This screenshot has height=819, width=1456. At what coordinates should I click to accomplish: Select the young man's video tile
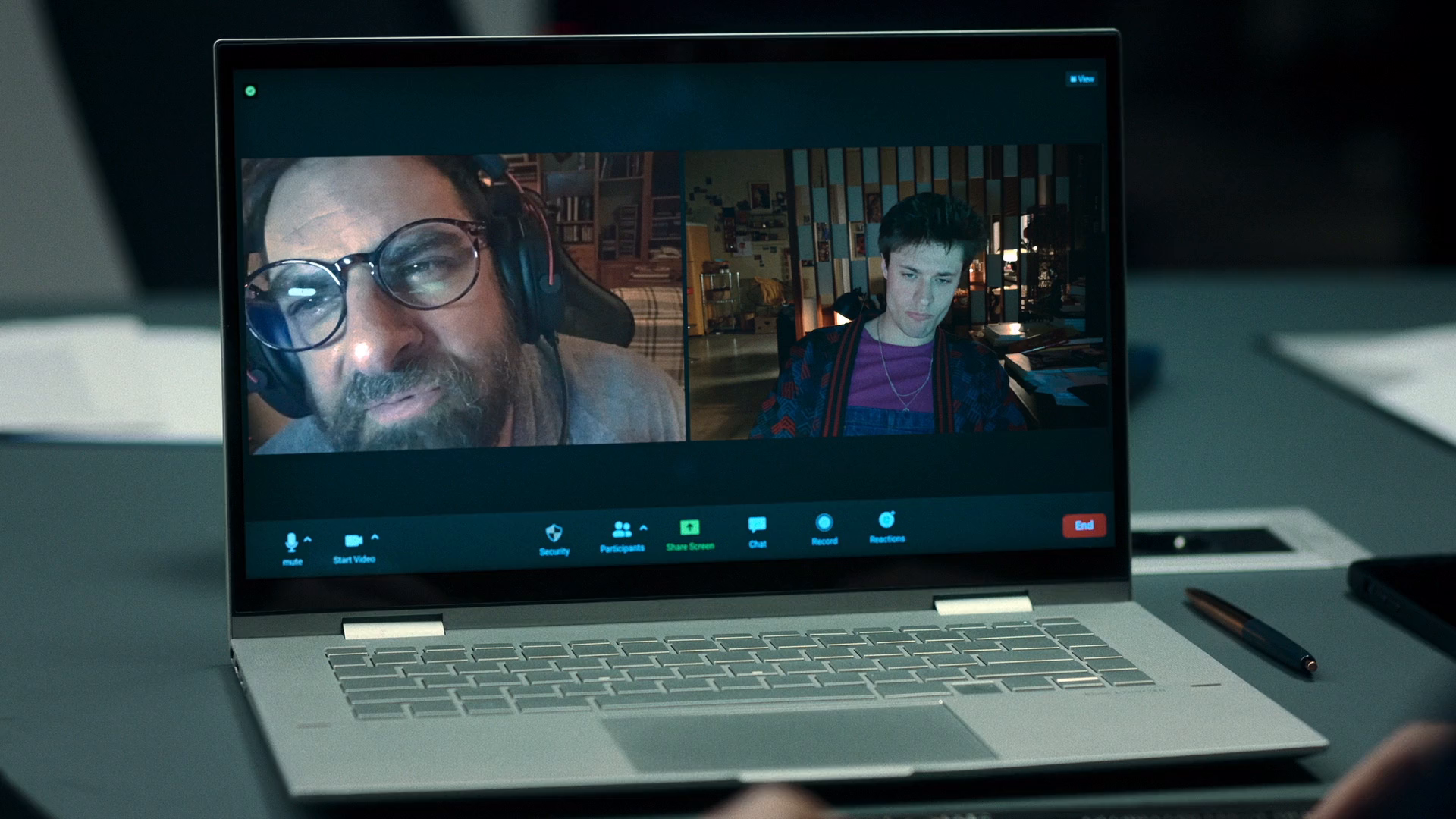click(x=896, y=292)
